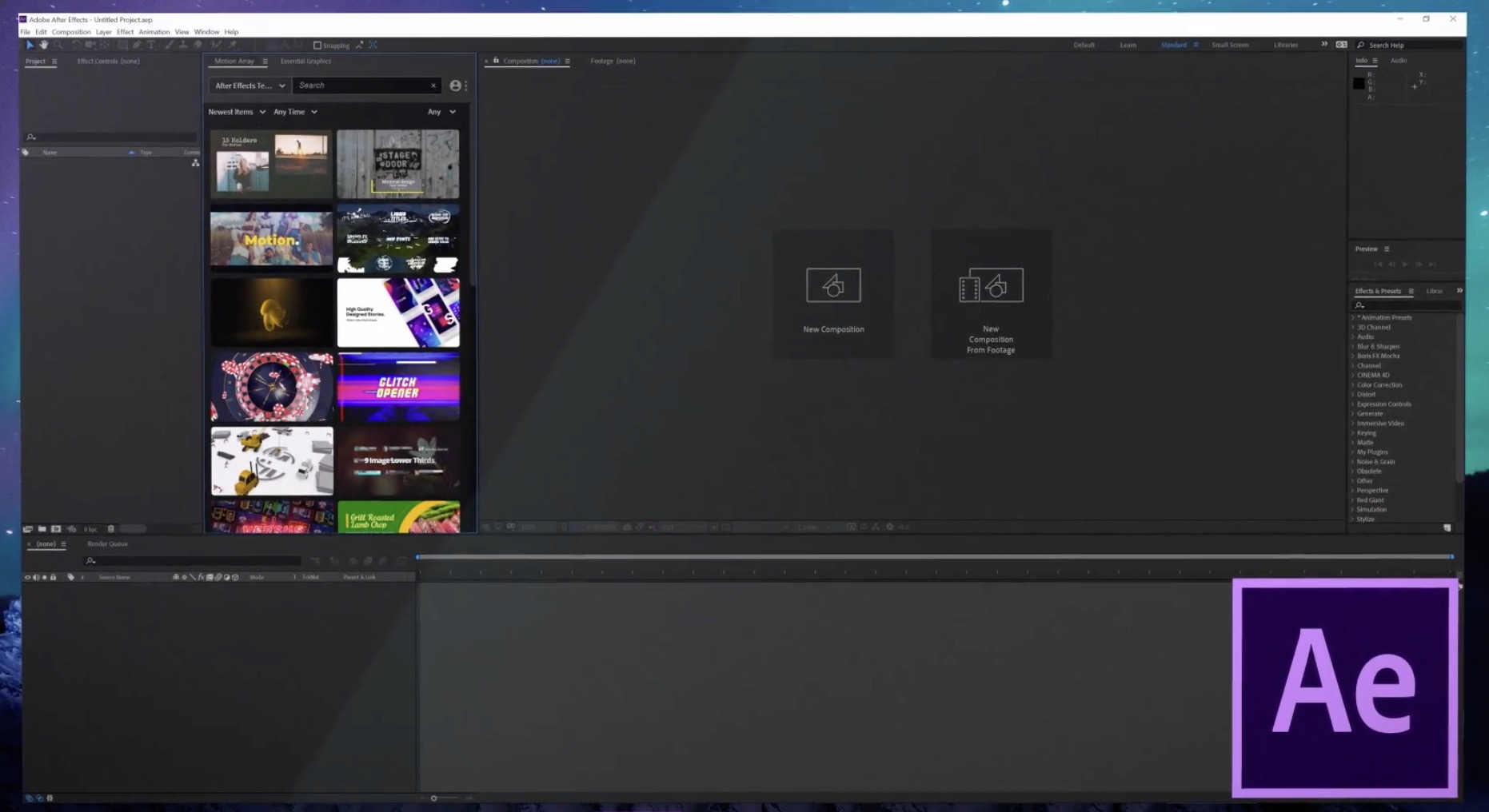The width and height of the screenshot is (1489, 812).
Task: Select the Brush tool
Action: coord(170,45)
